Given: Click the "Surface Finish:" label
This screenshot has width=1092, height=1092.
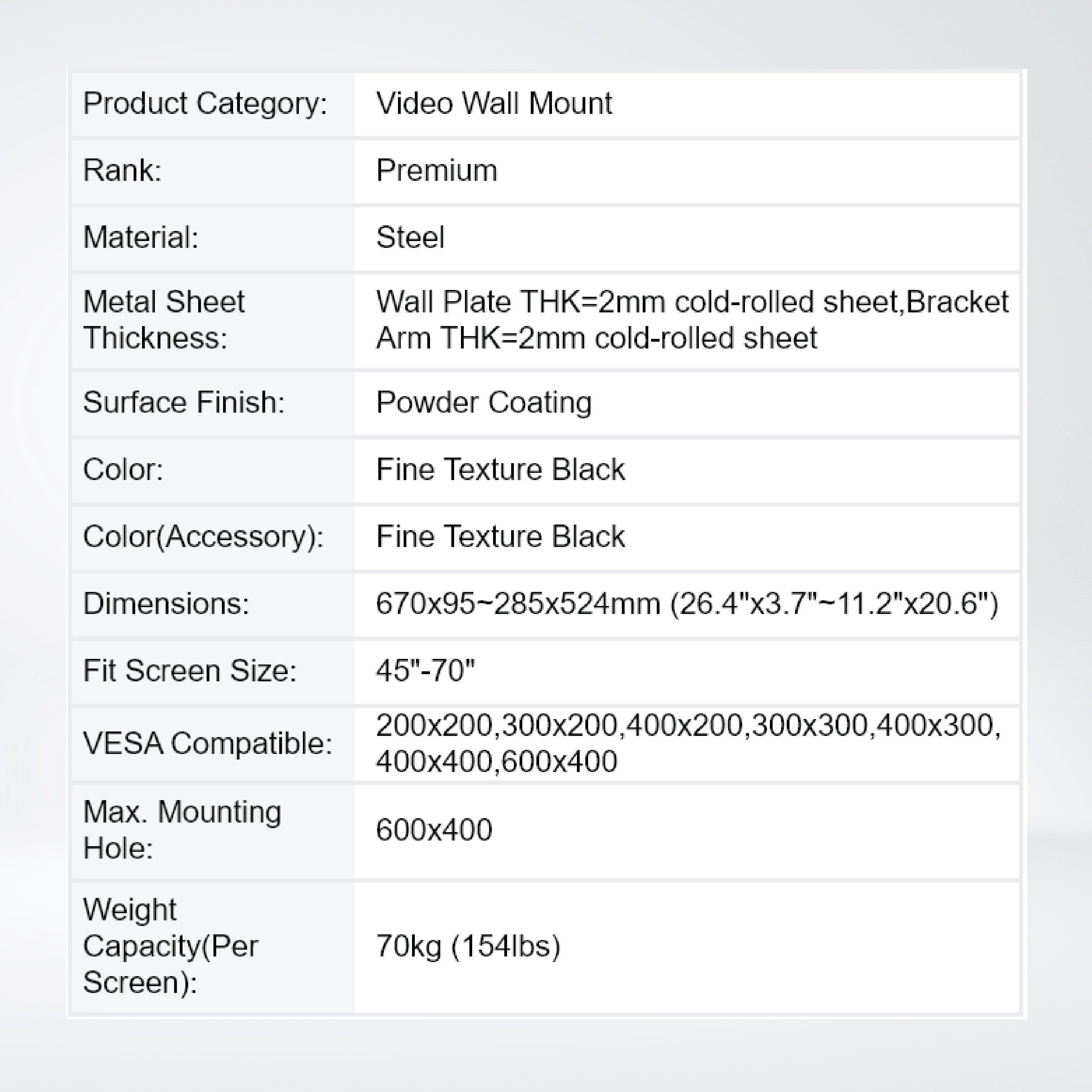Looking at the screenshot, I should (x=183, y=403).
